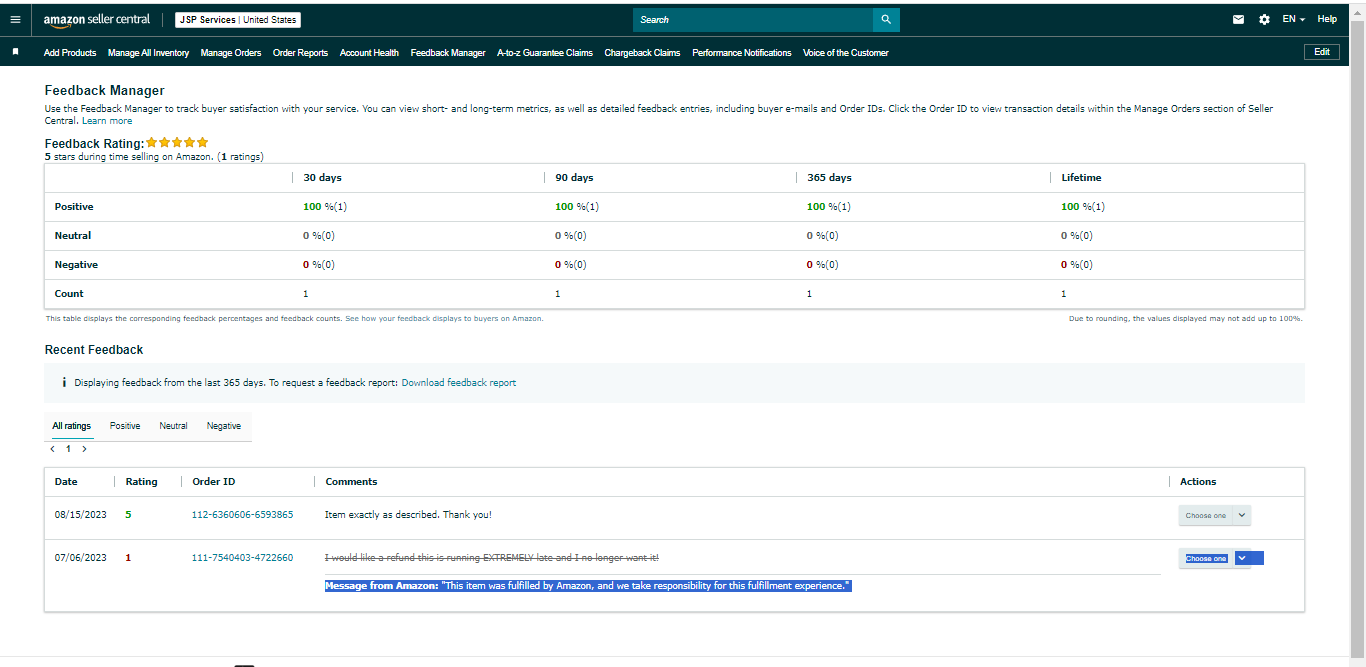Open Add Products menu item
The height and width of the screenshot is (667, 1366).
pos(70,53)
